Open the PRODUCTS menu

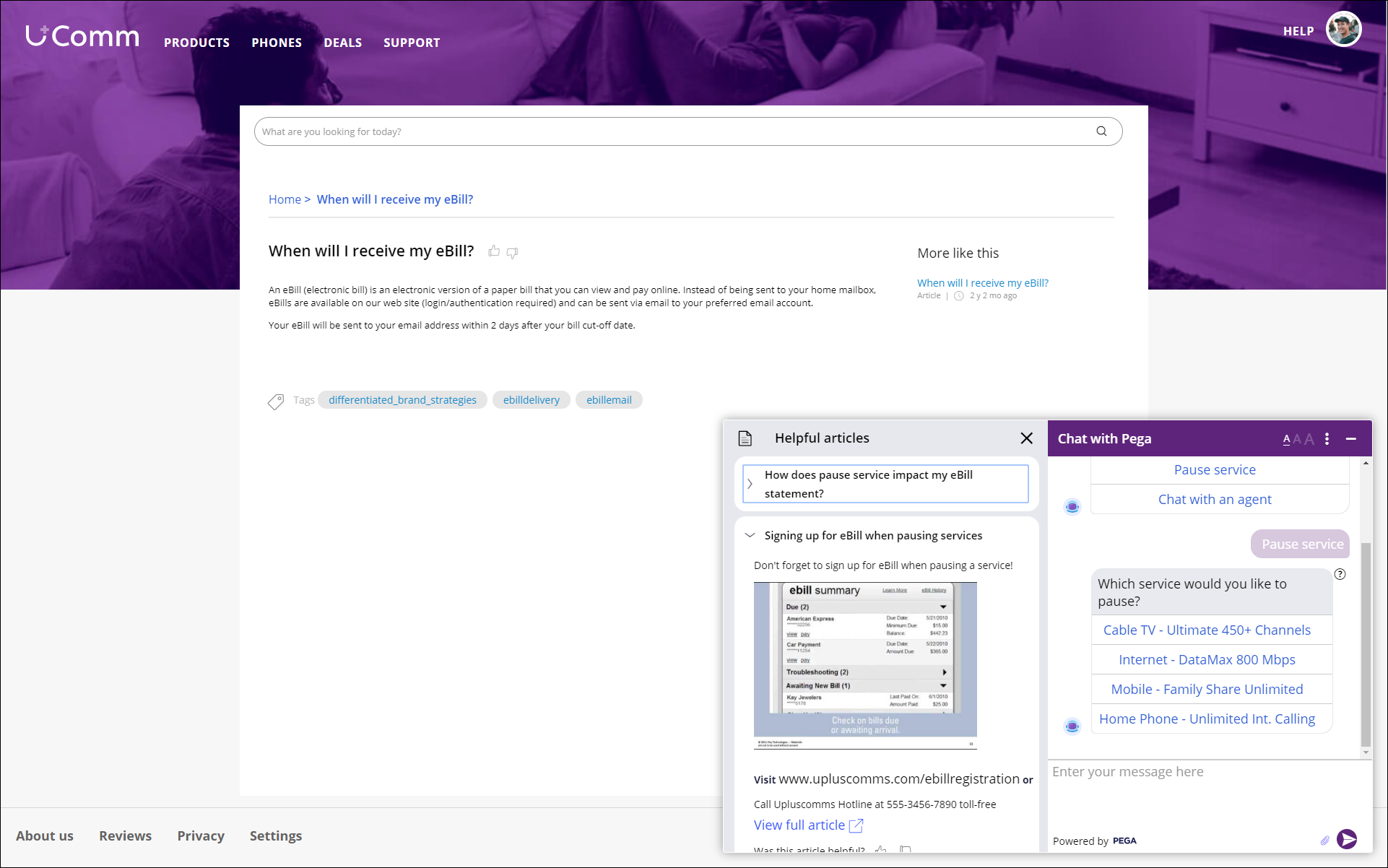196,43
